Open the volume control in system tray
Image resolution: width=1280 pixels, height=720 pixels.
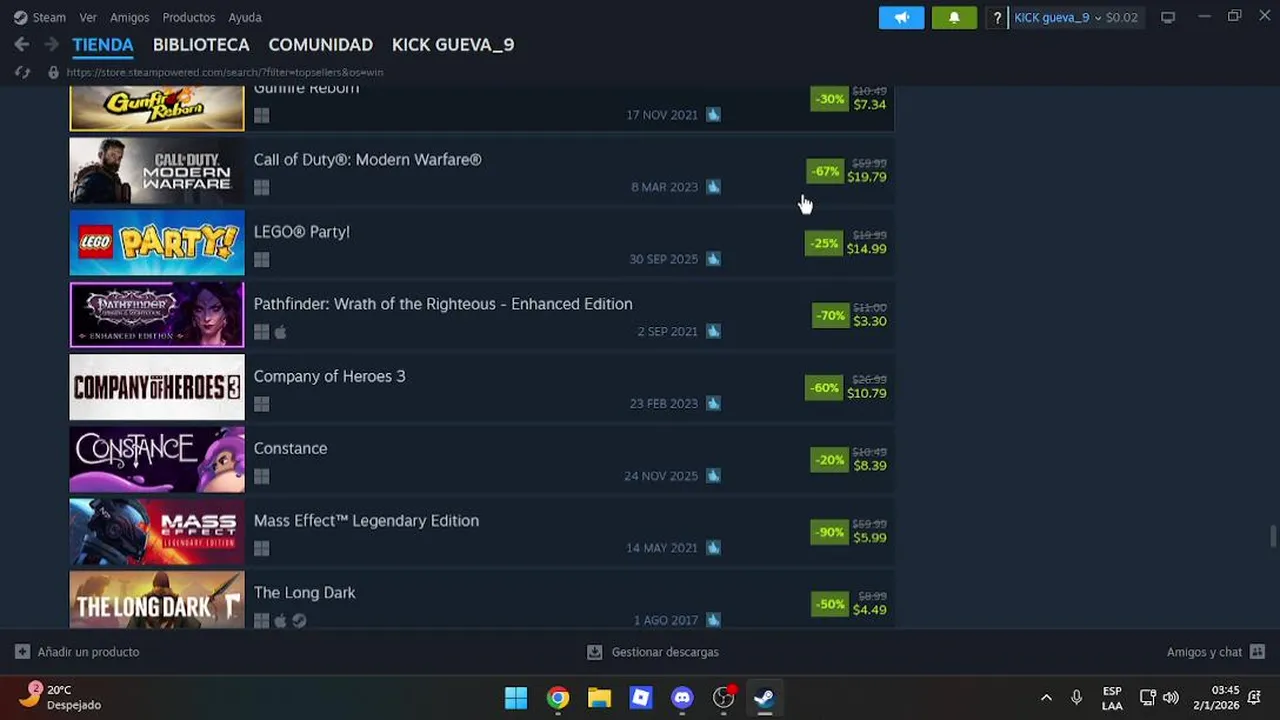(1171, 698)
